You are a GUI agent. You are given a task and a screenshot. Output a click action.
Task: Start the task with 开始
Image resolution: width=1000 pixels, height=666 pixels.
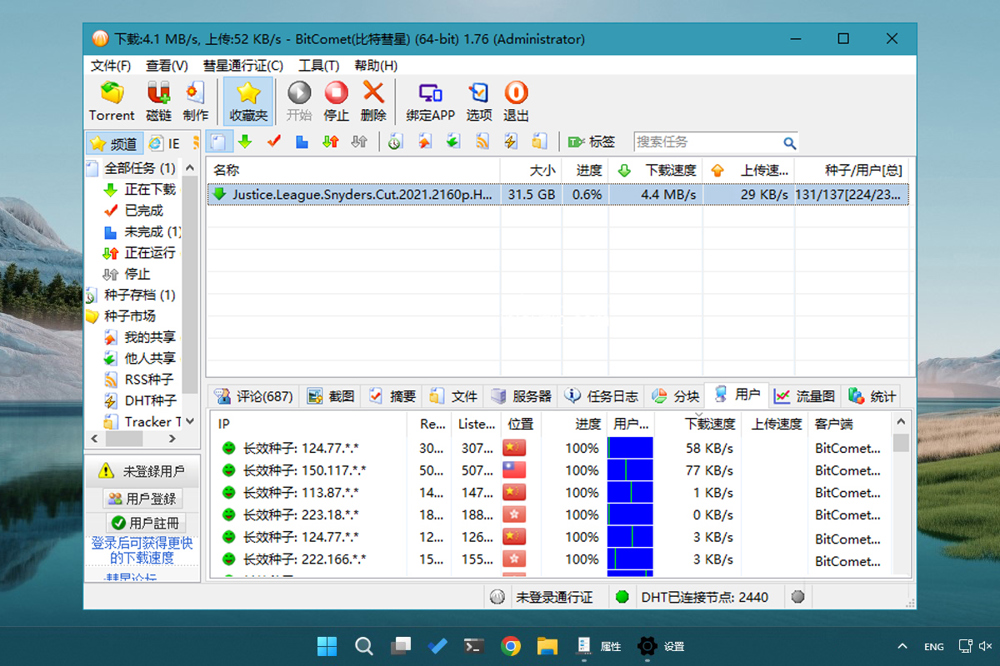coord(298,101)
